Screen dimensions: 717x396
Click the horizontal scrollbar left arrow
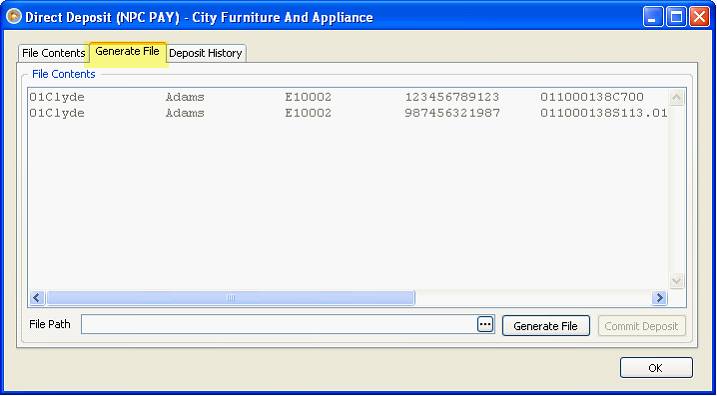[x=37, y=298]
